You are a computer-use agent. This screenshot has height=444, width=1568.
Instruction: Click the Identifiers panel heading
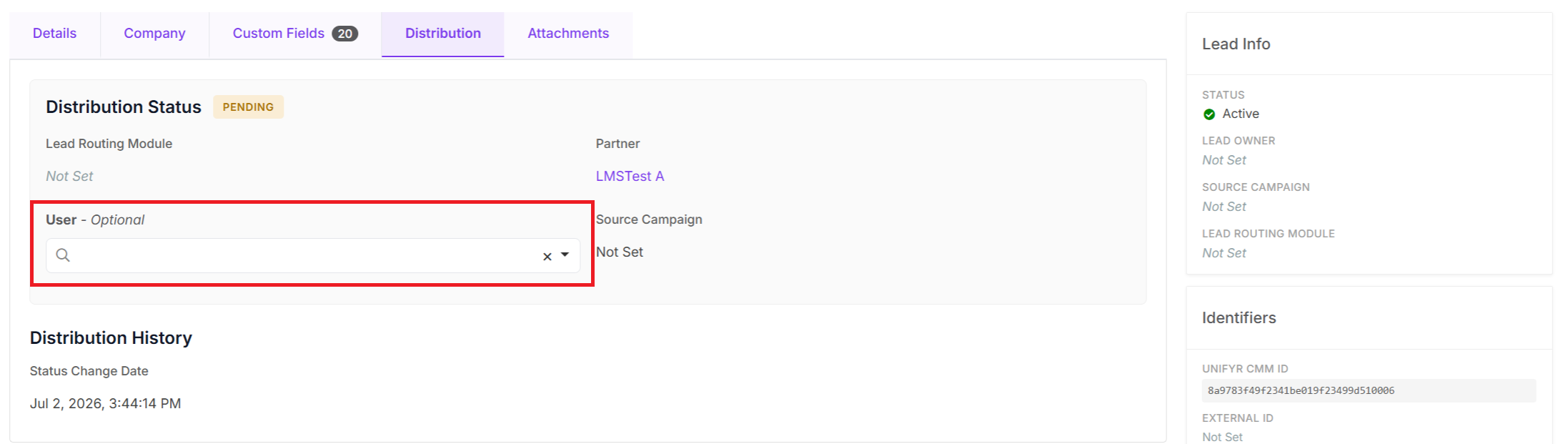click(1239, 317)
